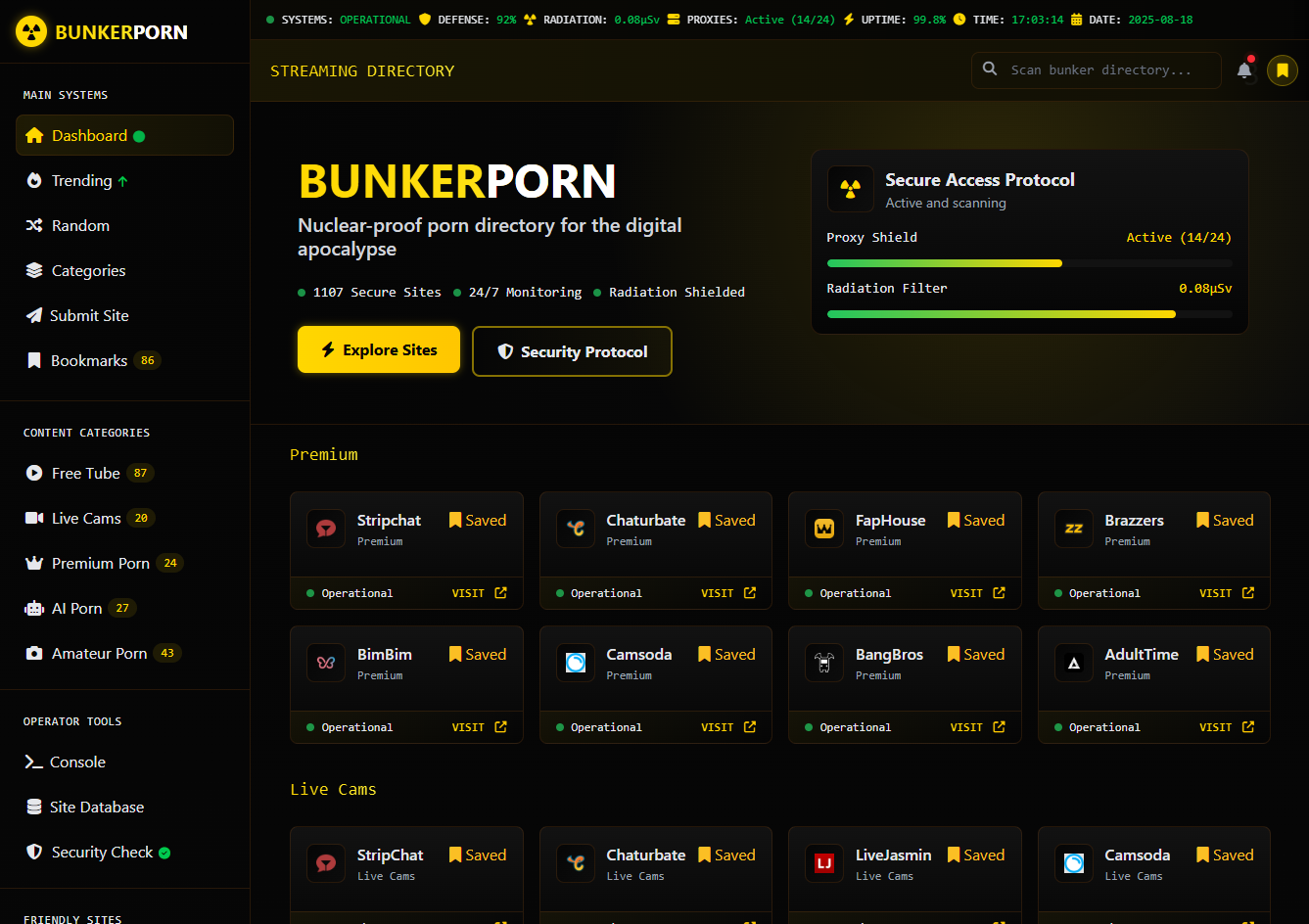Open external link icon on AdultTime card

click(1248, 727)
